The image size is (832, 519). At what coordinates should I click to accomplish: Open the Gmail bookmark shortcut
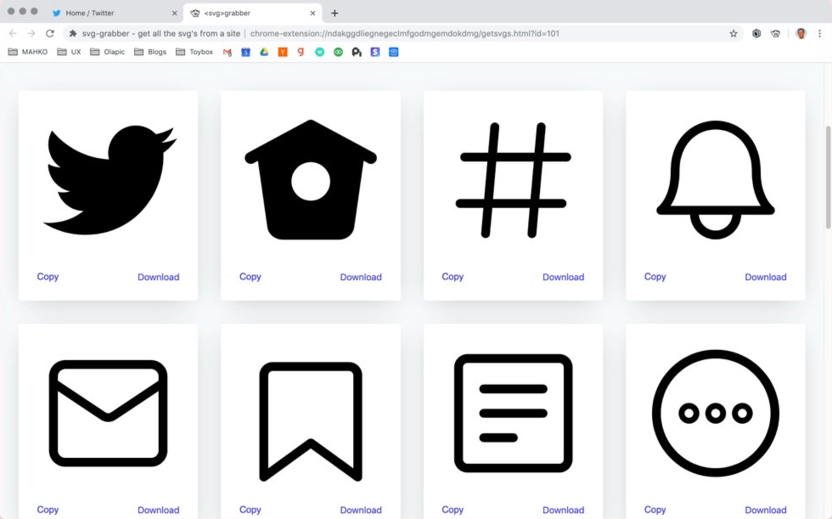(227, 52)
